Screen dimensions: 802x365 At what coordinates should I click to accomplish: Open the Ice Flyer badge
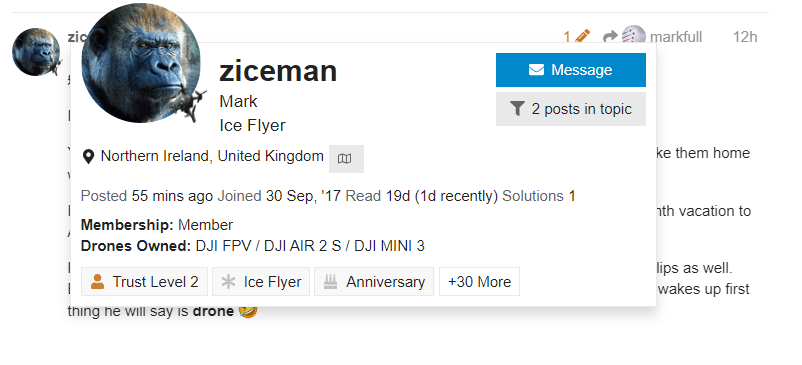(261, 282)
